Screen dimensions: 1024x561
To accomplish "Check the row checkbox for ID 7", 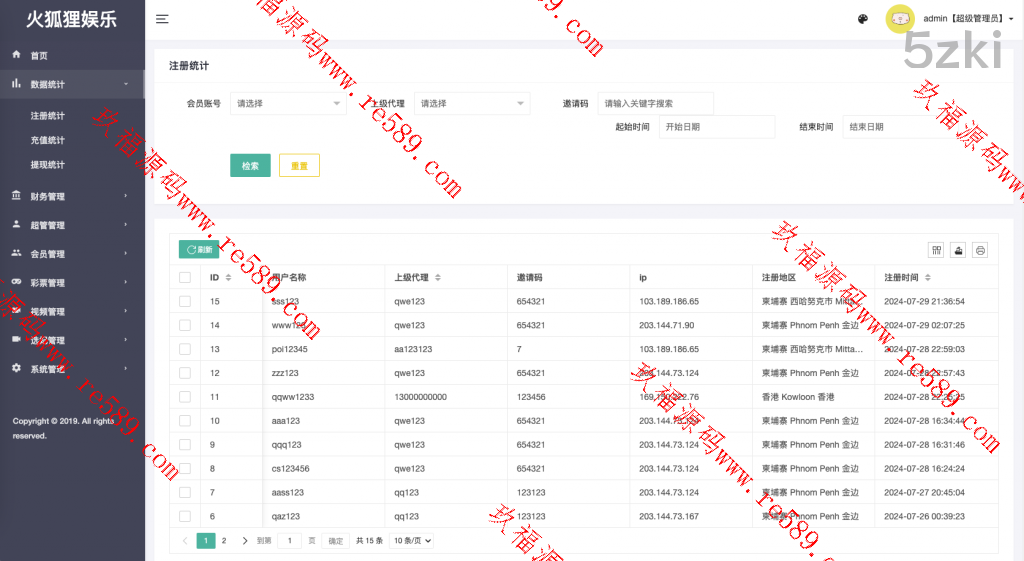I will point(185,492).
